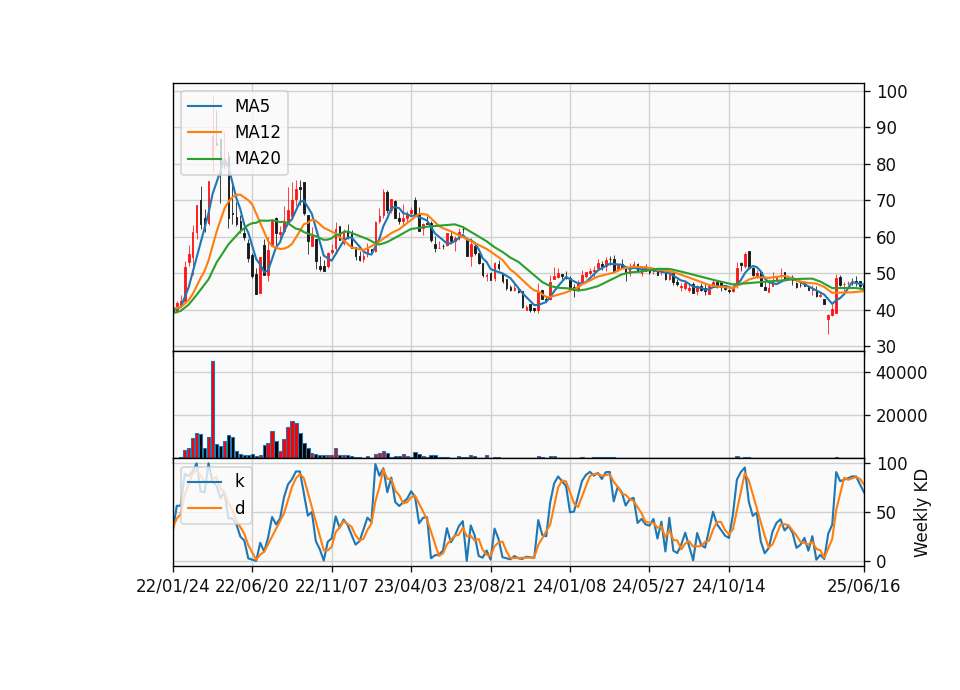Image resolution: width=960 pixels, height=690 pixels.
Task: Click the d legend label in KD panel
Action: (240, 508)
